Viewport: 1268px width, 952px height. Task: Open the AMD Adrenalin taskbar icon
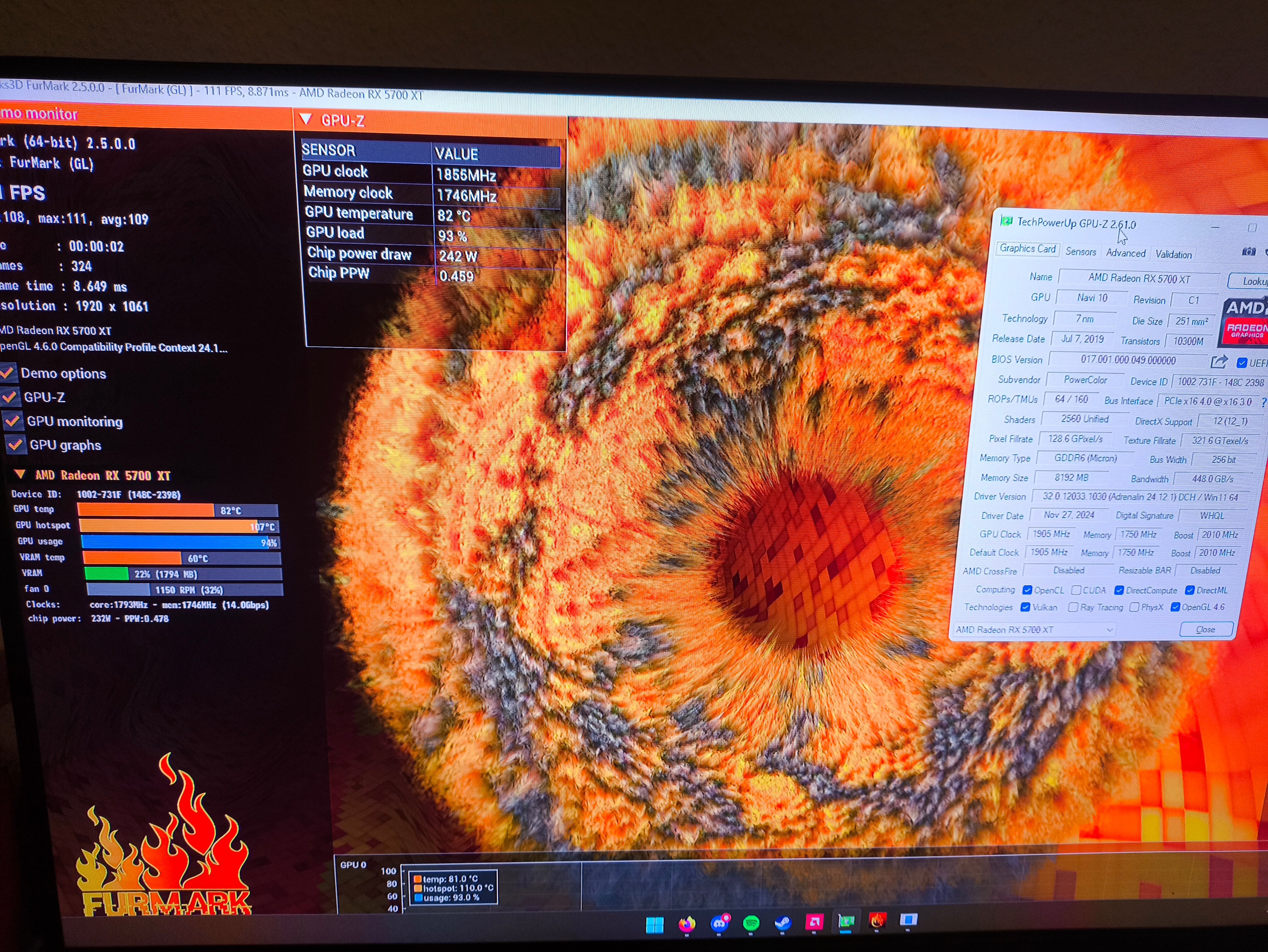coord(814,922)
